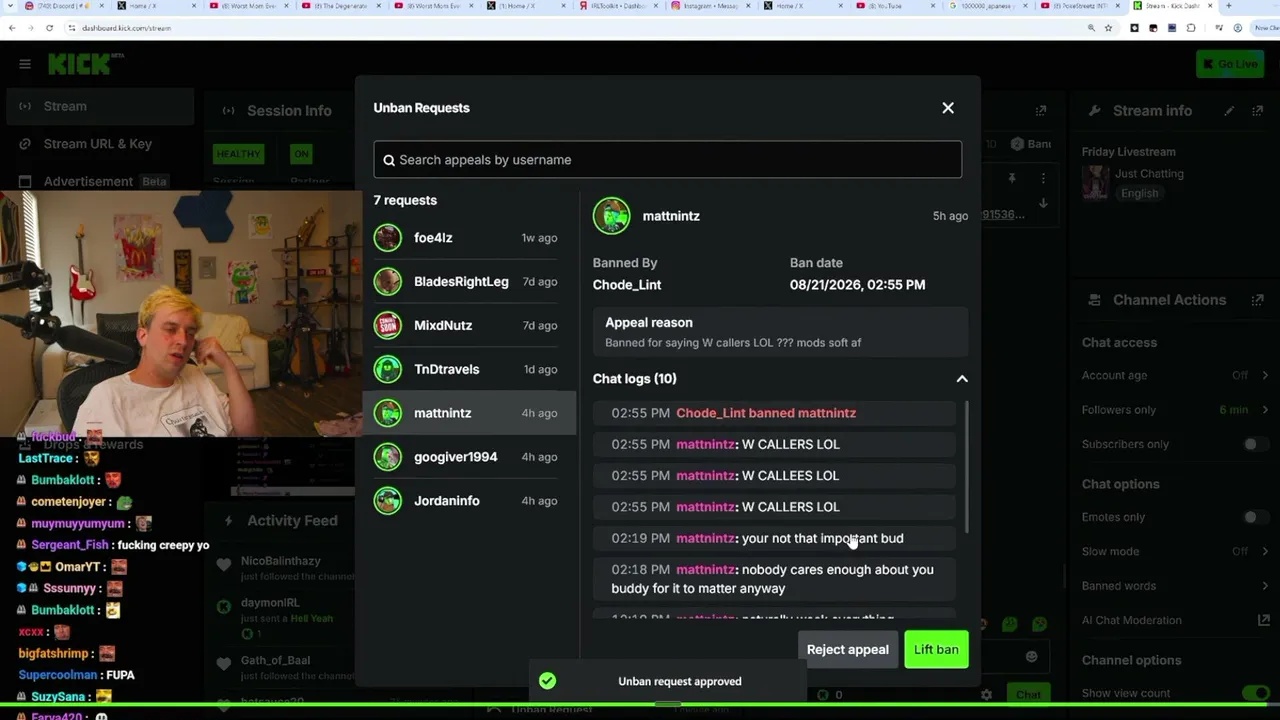Collapse the Chat logs (10) section
The height and width of the screenshot is (720, 1280).
click(962, 379)
